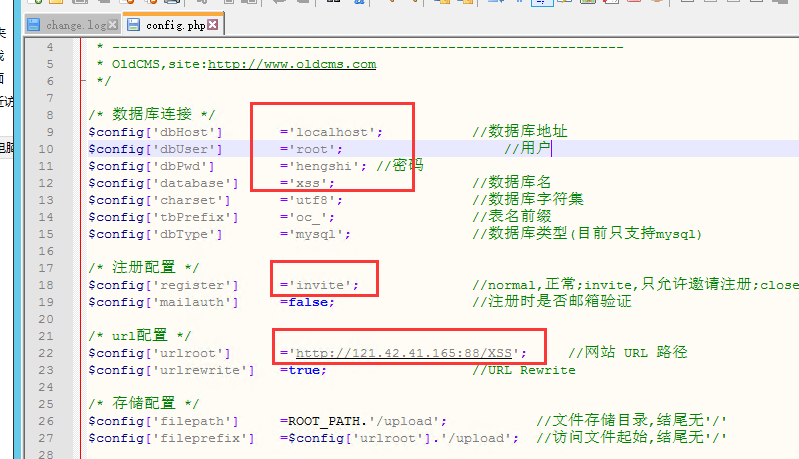
Task: Click line number 10 in the margin
Action: pos(46,149)
